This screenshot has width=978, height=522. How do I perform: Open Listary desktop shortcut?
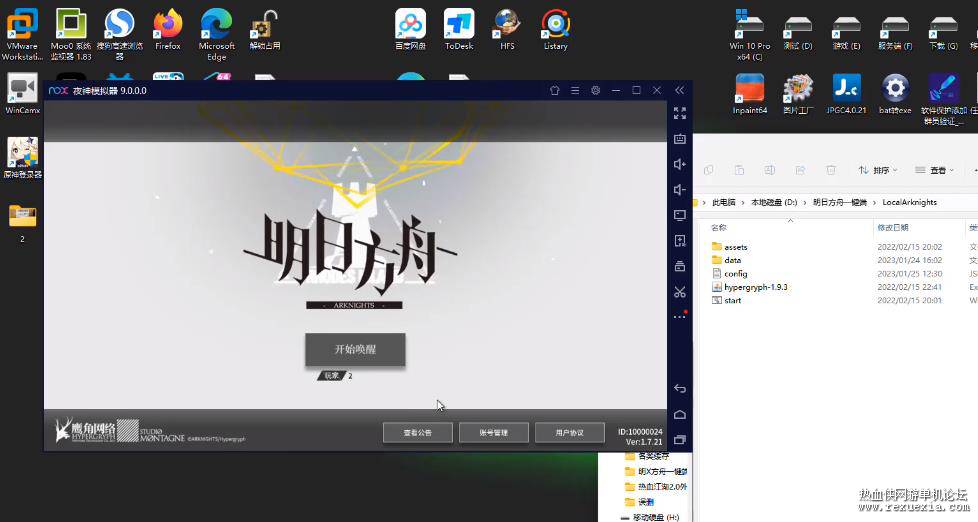[556, 30]
